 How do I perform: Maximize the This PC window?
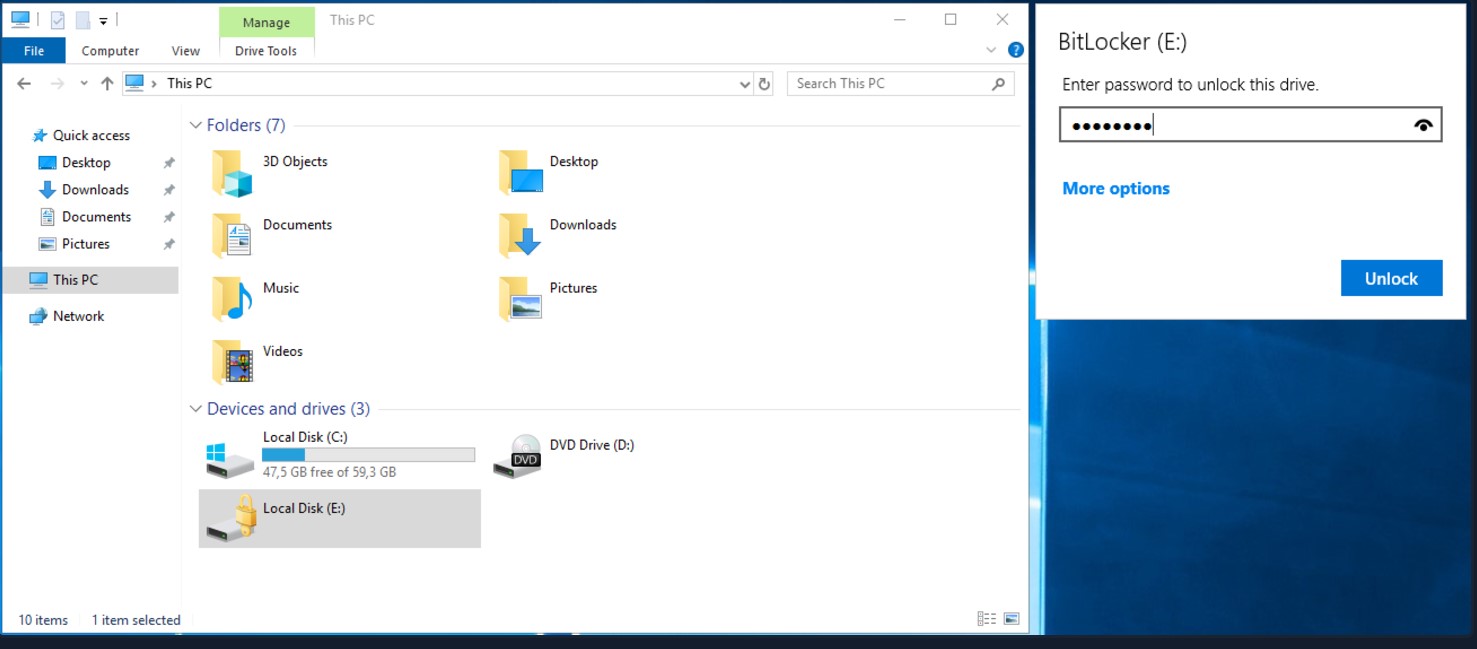pyautogui.click(x=951, y=19)
